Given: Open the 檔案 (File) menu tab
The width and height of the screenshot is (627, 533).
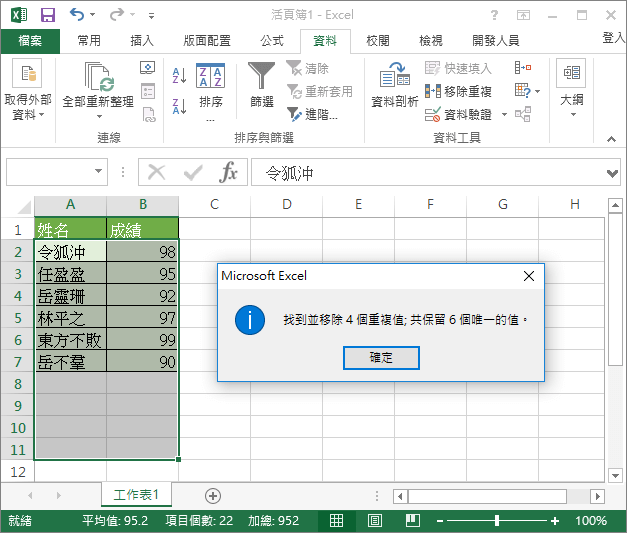Looking at the screenshot, I should 30,41.
